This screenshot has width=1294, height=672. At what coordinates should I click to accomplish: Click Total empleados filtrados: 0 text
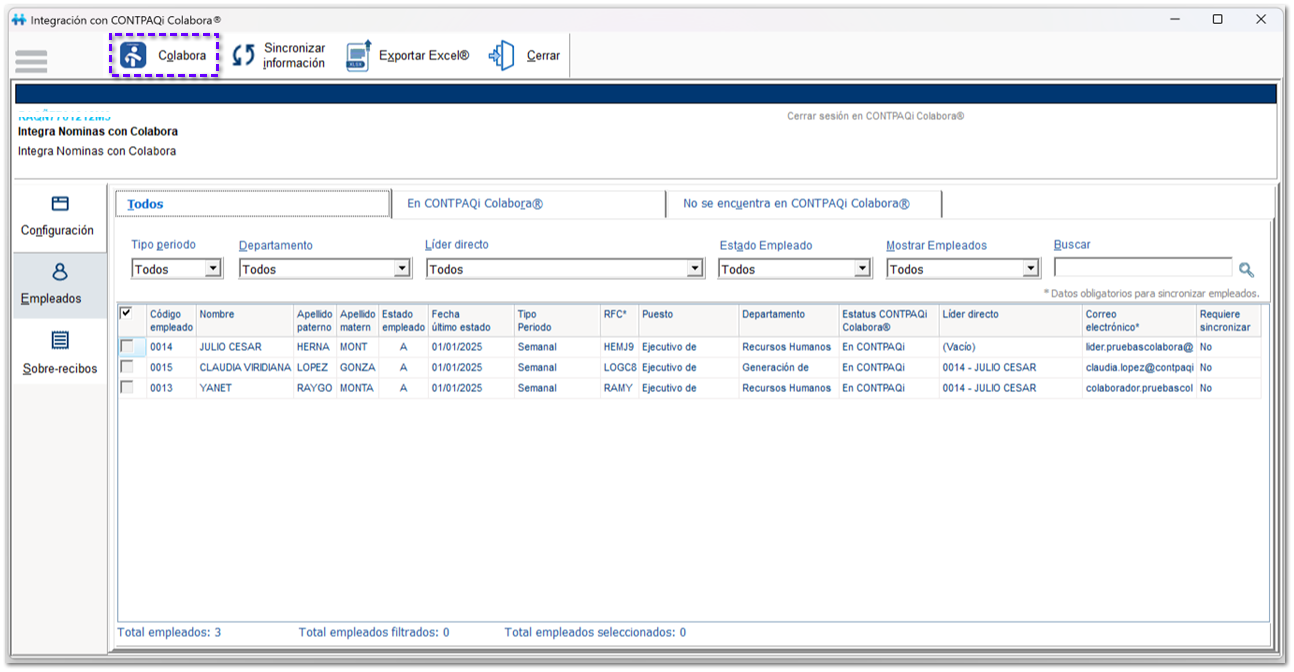(x=374, y=632)
